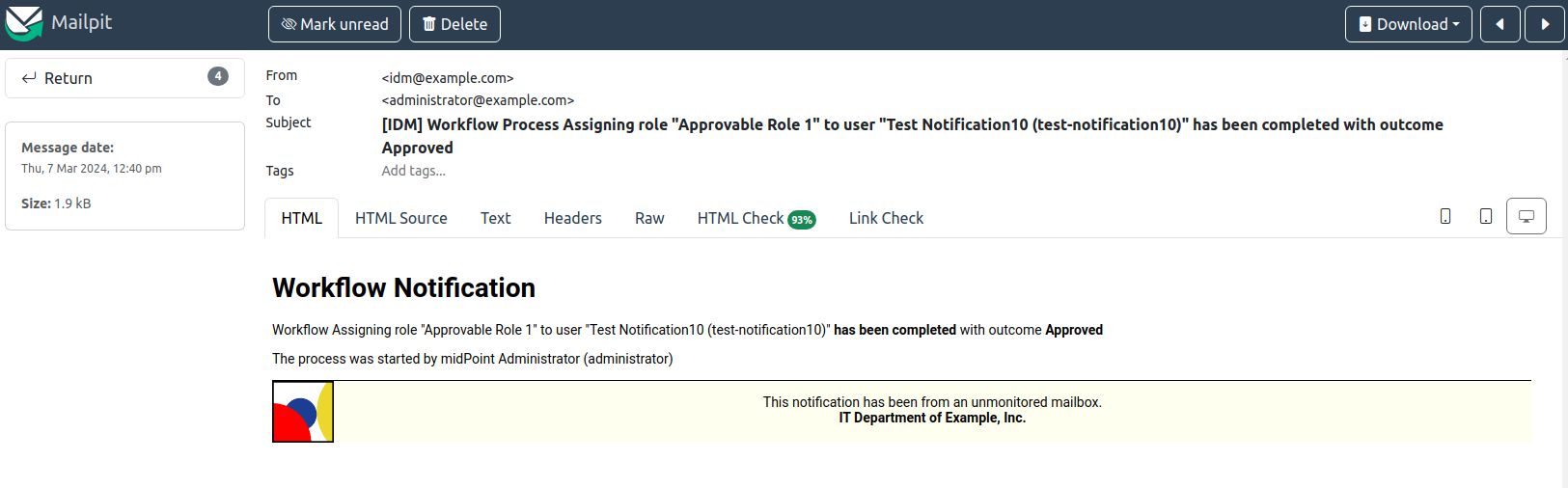The width and height of the screenshot is (1568, 488).
Task: Open the Raw message tab
Action: pos(649,218)
